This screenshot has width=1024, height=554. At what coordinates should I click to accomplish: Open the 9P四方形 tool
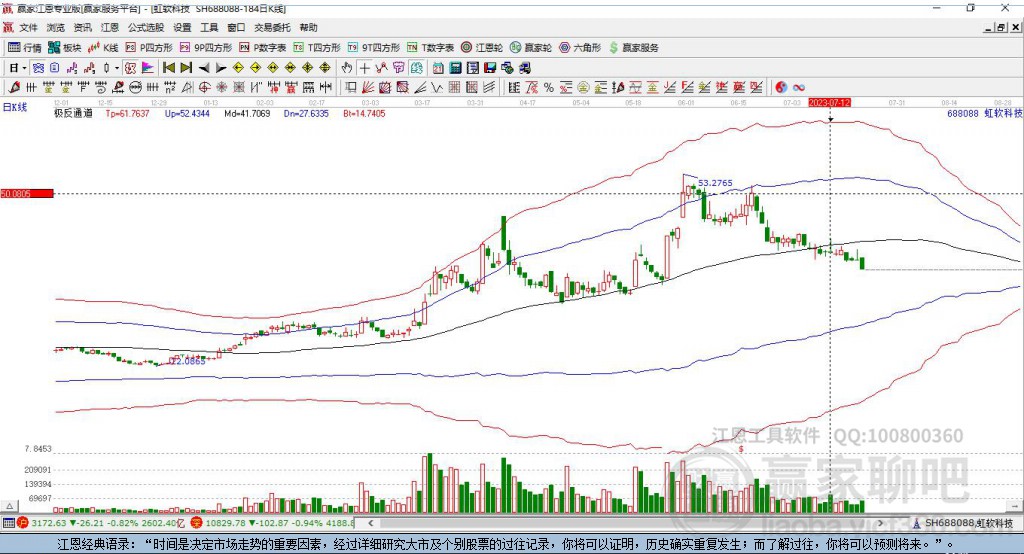[x=206, y=48]
